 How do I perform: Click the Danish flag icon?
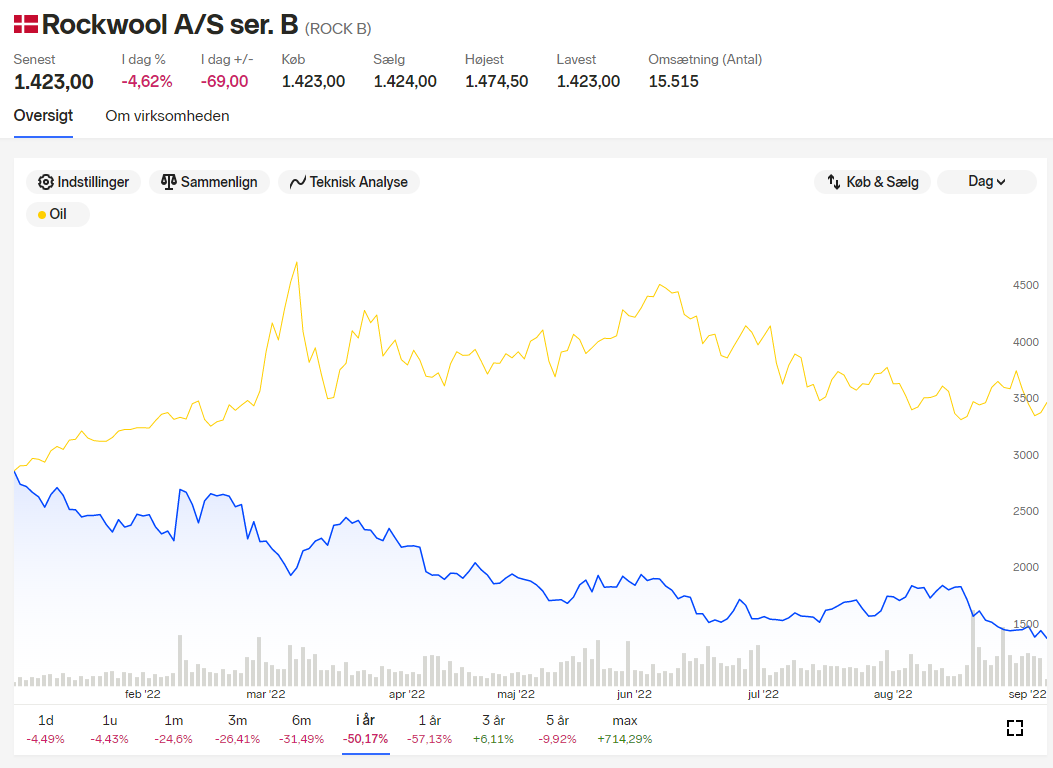tap(26, 24)
